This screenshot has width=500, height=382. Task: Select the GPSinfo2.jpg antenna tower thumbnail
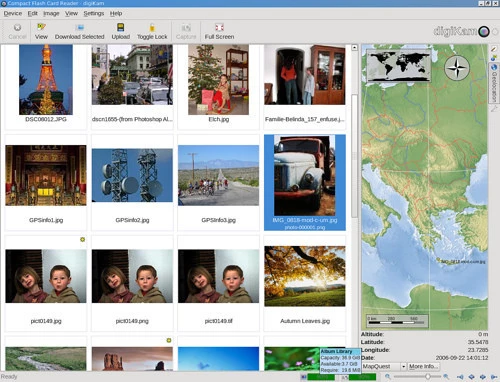pyautogui.click(x=132, y=175)
